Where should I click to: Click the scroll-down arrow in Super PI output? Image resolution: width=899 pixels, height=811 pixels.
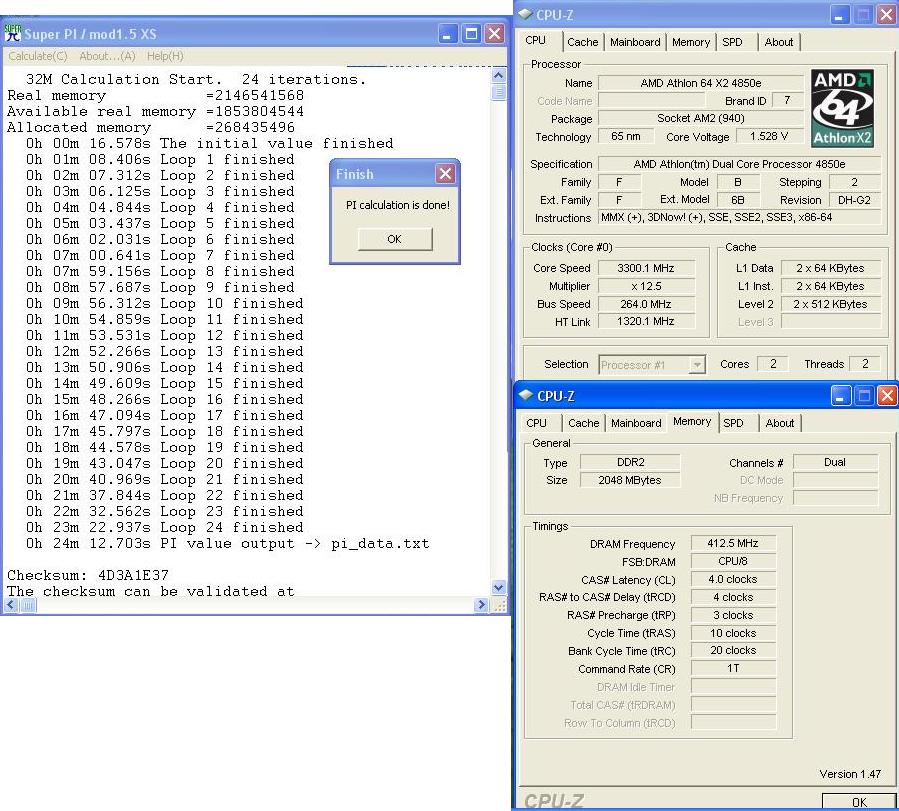pyautogui.click(x=499, y=587)
